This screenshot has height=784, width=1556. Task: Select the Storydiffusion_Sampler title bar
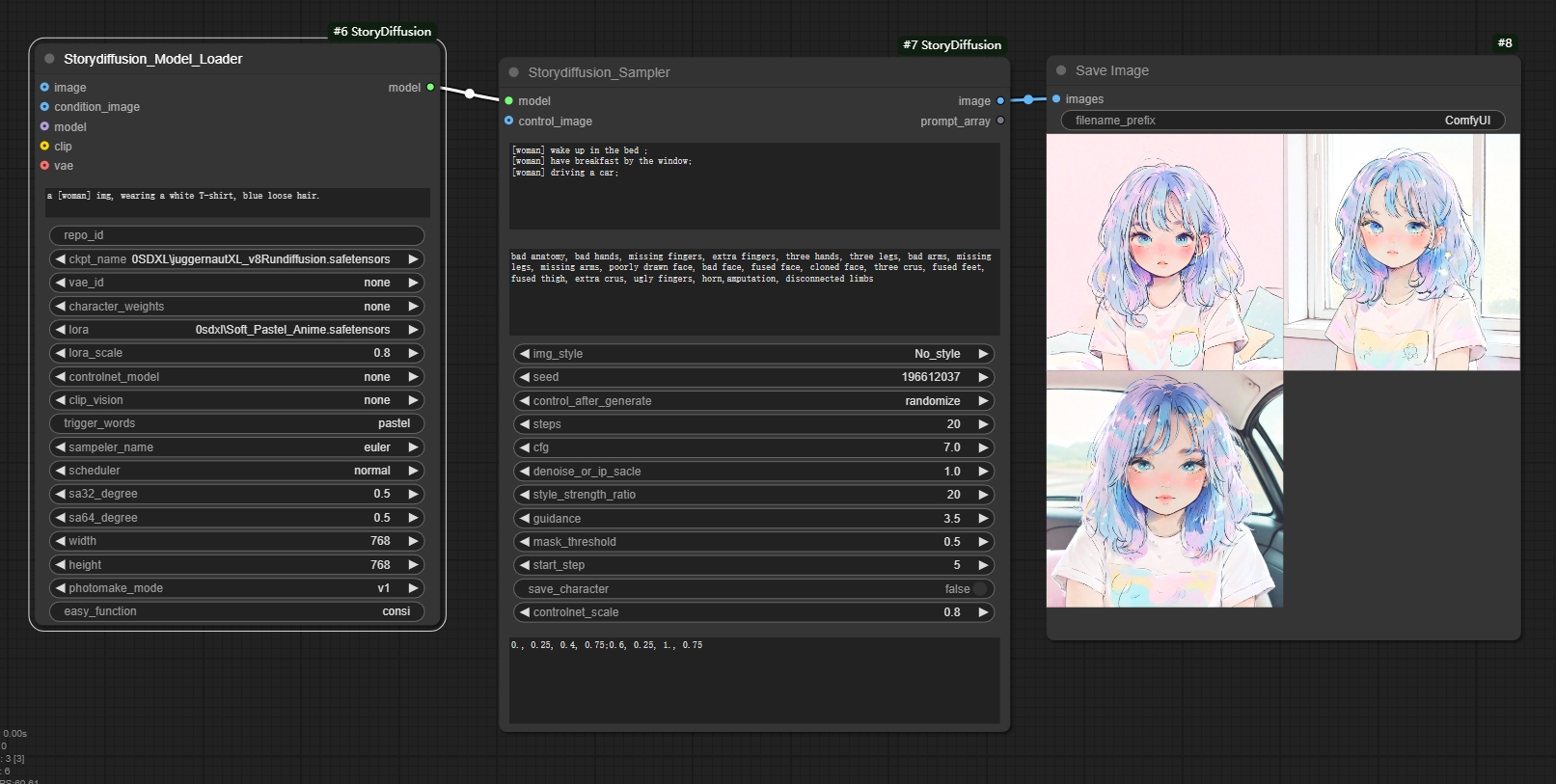point(754,72)
